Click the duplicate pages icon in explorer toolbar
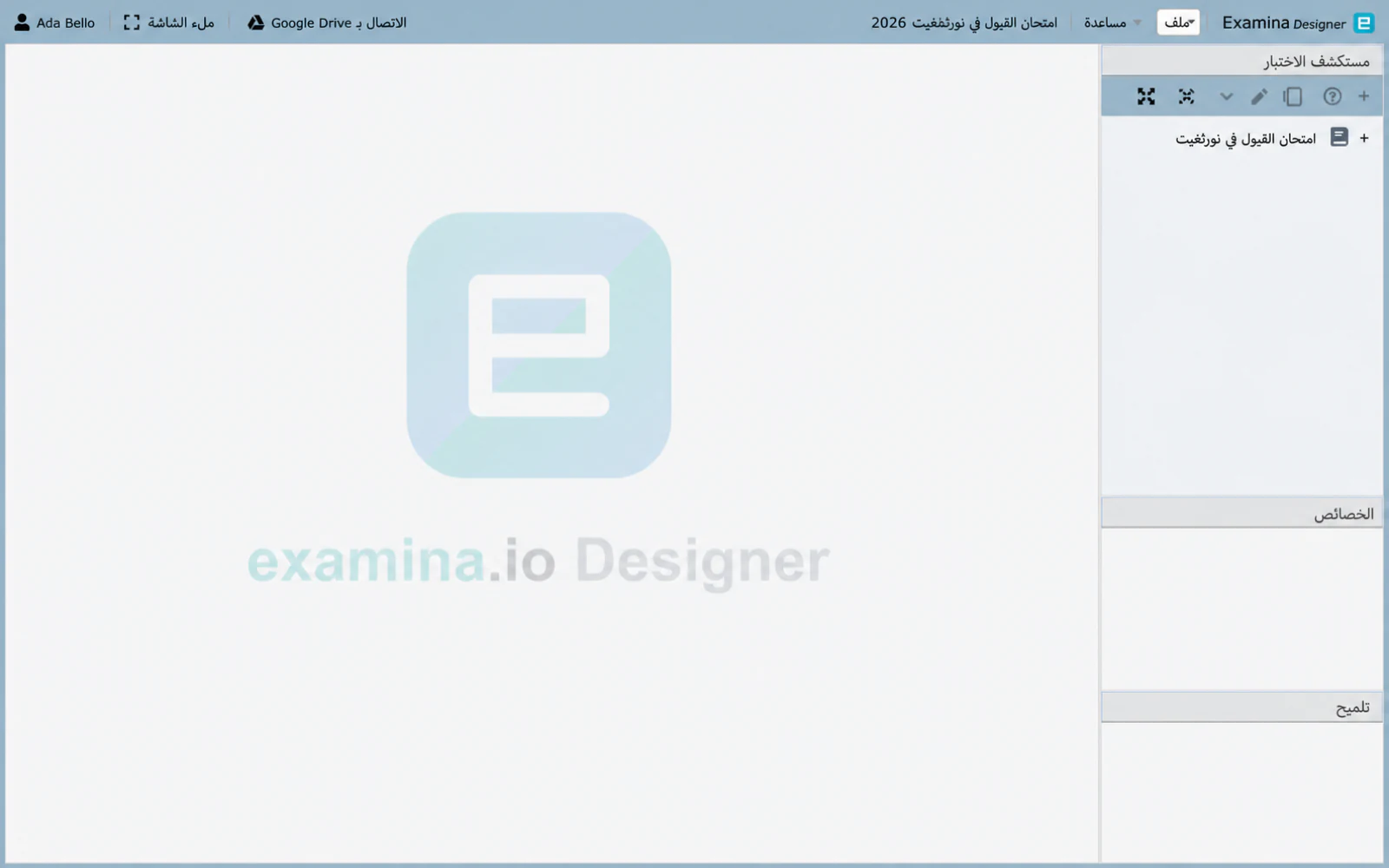 coord(1293,96)
